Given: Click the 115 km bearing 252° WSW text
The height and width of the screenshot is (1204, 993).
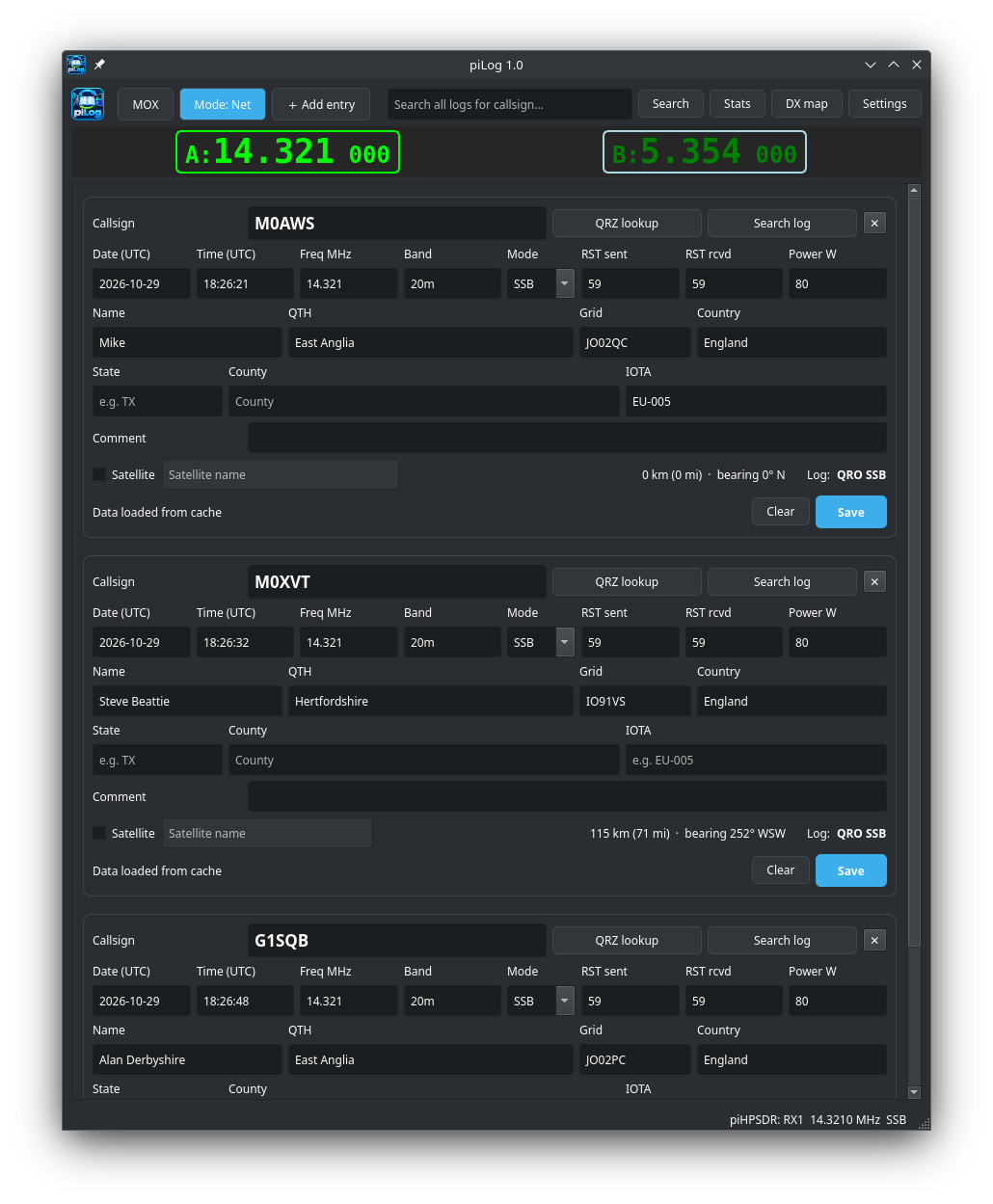Looking at the screenshot, I should [x=687, y=833].
